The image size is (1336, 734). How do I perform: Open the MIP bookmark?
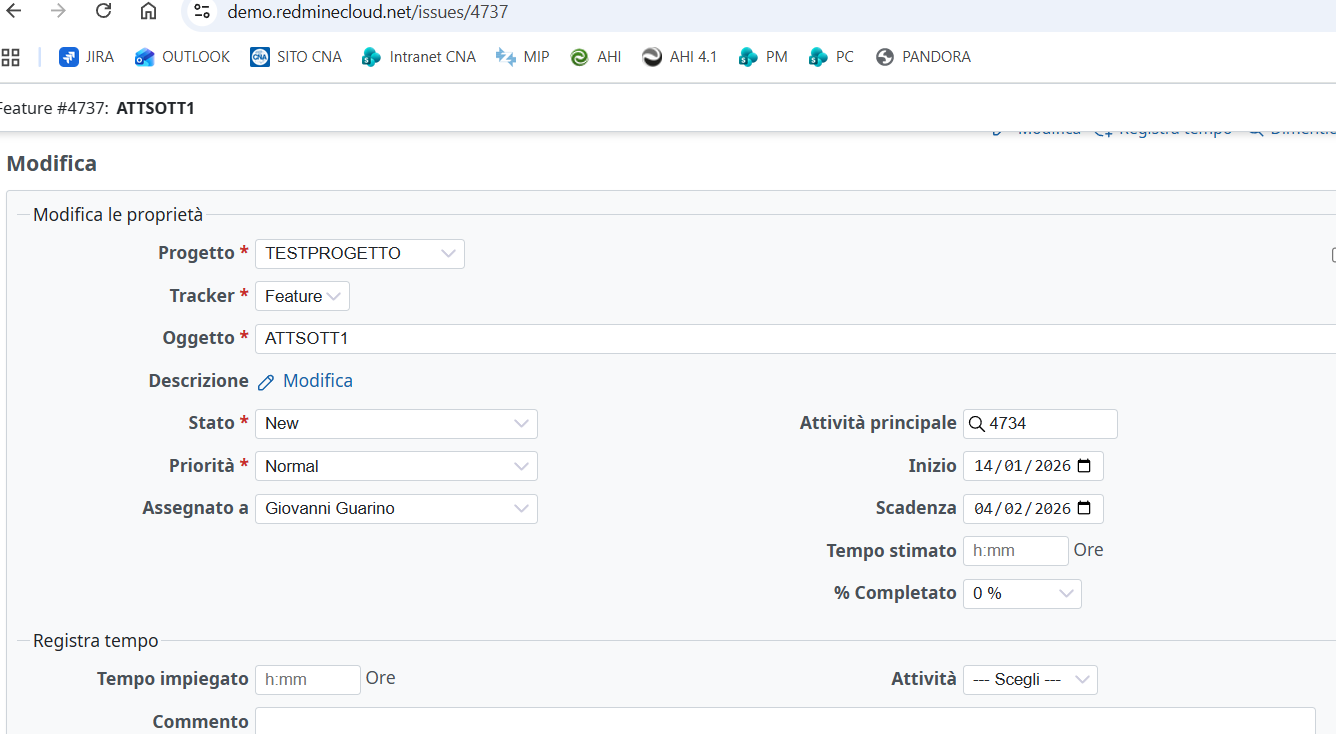tap(523, 57)
